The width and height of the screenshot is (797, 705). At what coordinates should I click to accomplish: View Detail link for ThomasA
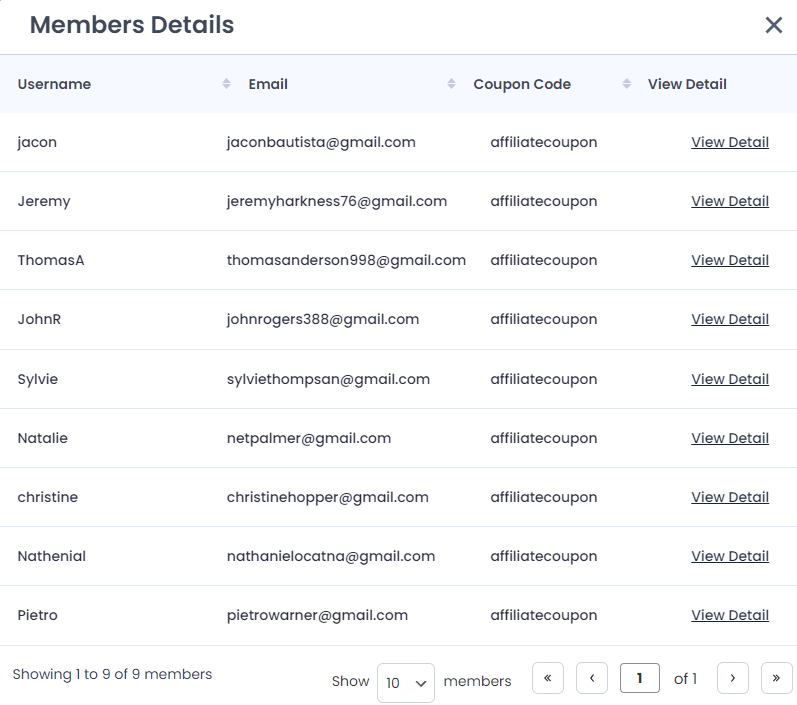(x=730, y=260)
